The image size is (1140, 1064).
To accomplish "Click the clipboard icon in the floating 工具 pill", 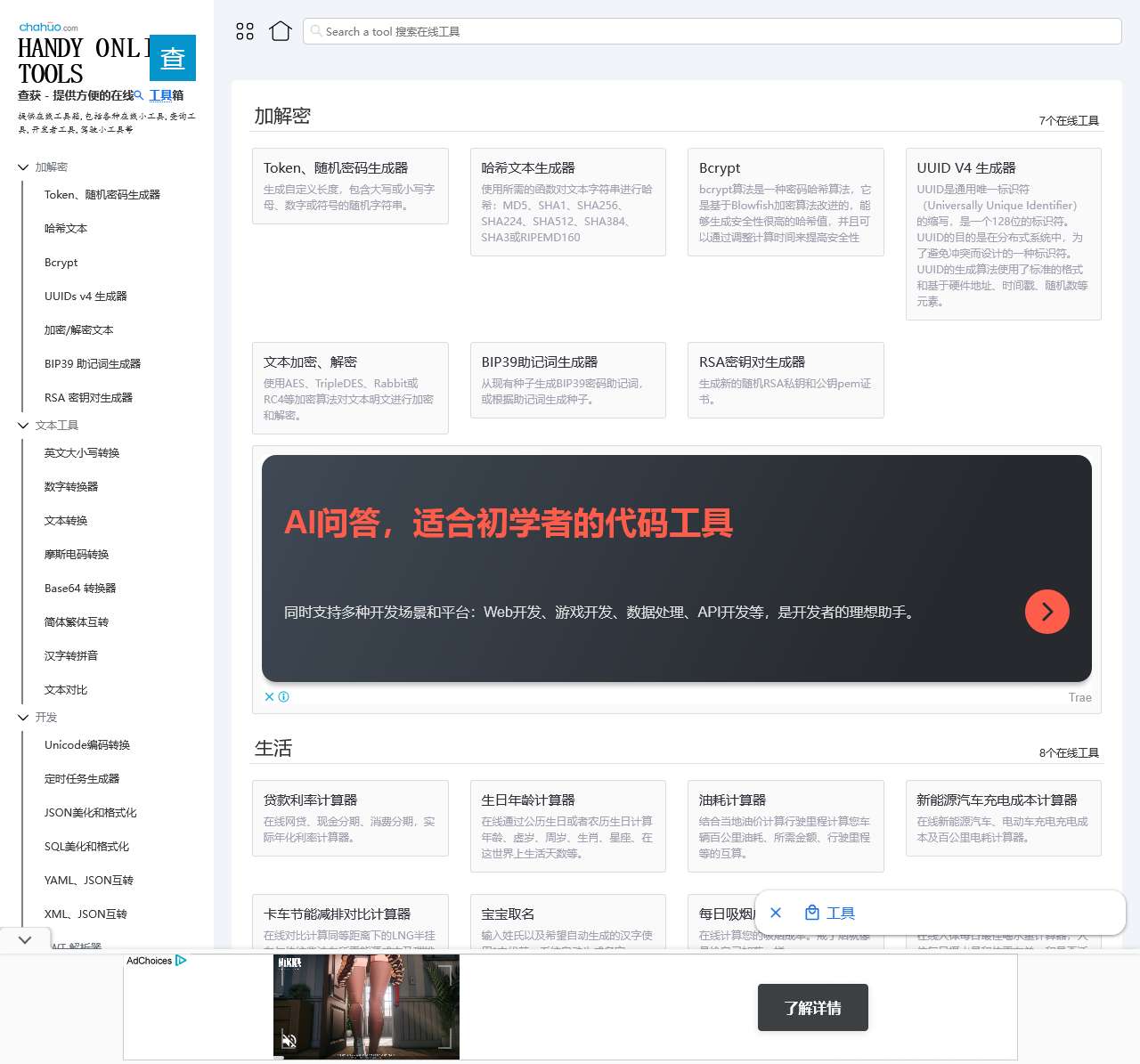I will [x=811, y=912].
